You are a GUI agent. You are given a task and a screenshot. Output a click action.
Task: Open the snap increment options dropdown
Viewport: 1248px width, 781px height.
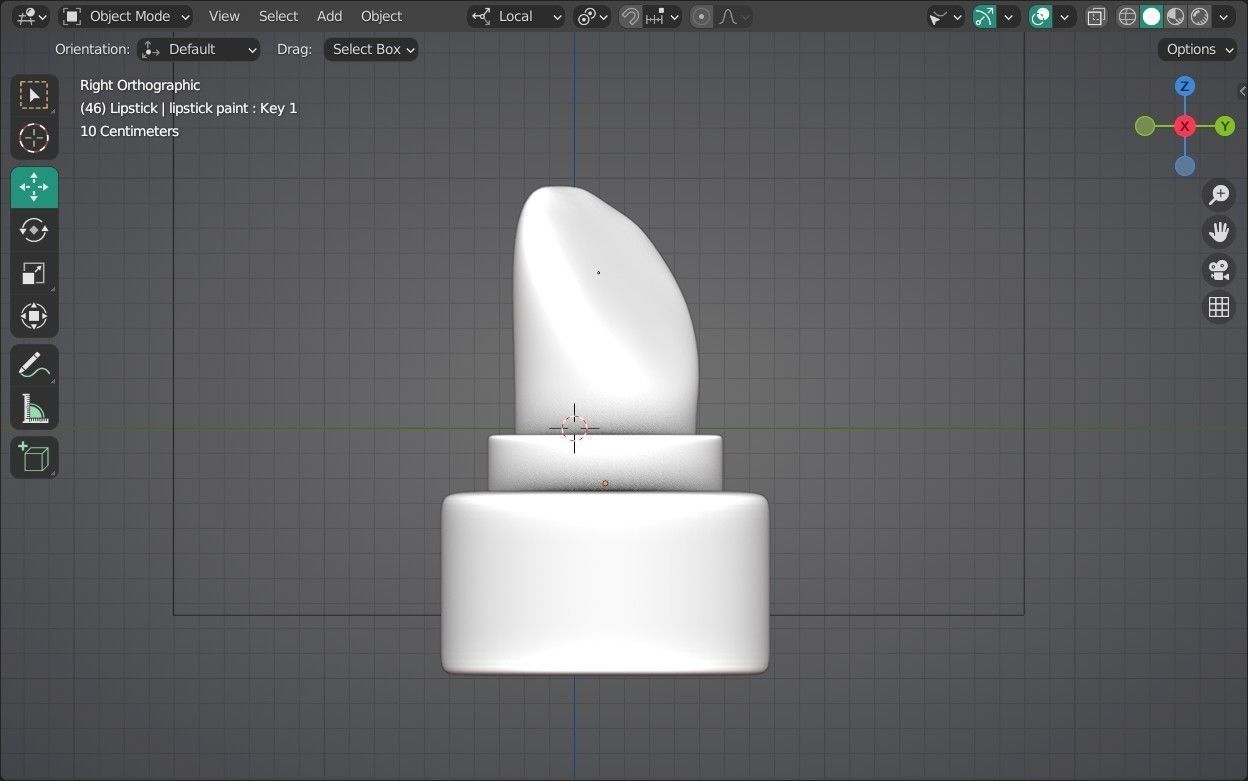tap(662, 16)
